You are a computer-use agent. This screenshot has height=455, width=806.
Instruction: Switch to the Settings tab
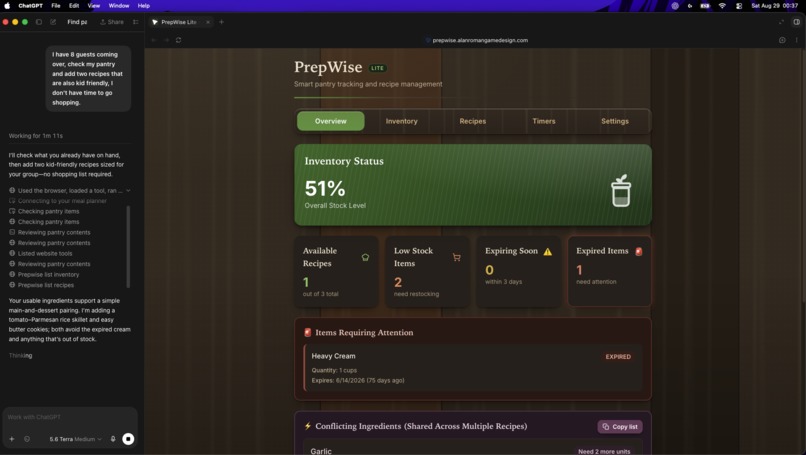click(615, 121)
